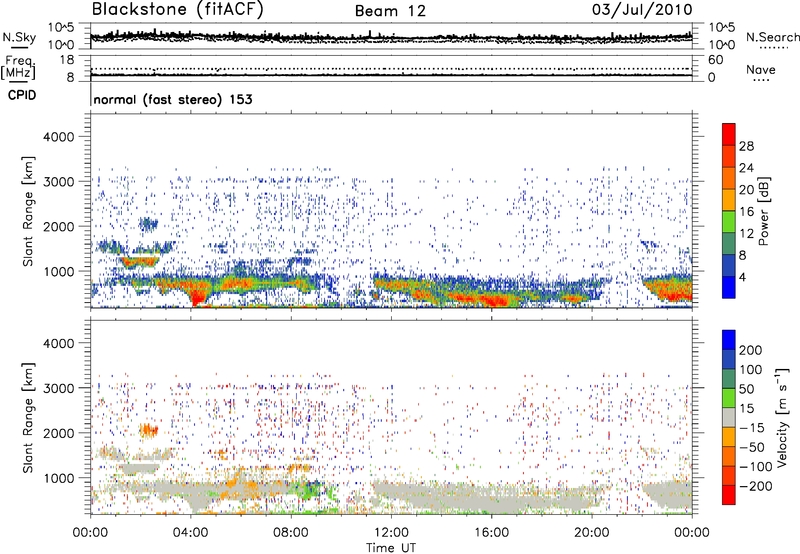Click the "60" tick on the Nave axis
Viewport: 800px width, 554px height.
[x=715, y=60]
